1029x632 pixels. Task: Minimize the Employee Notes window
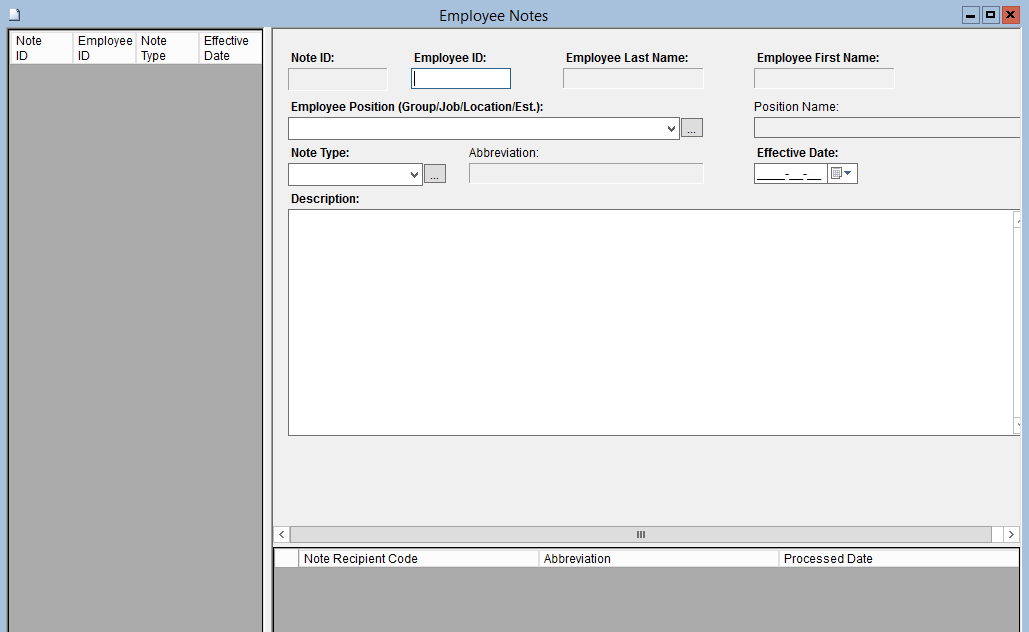(971, 15)
